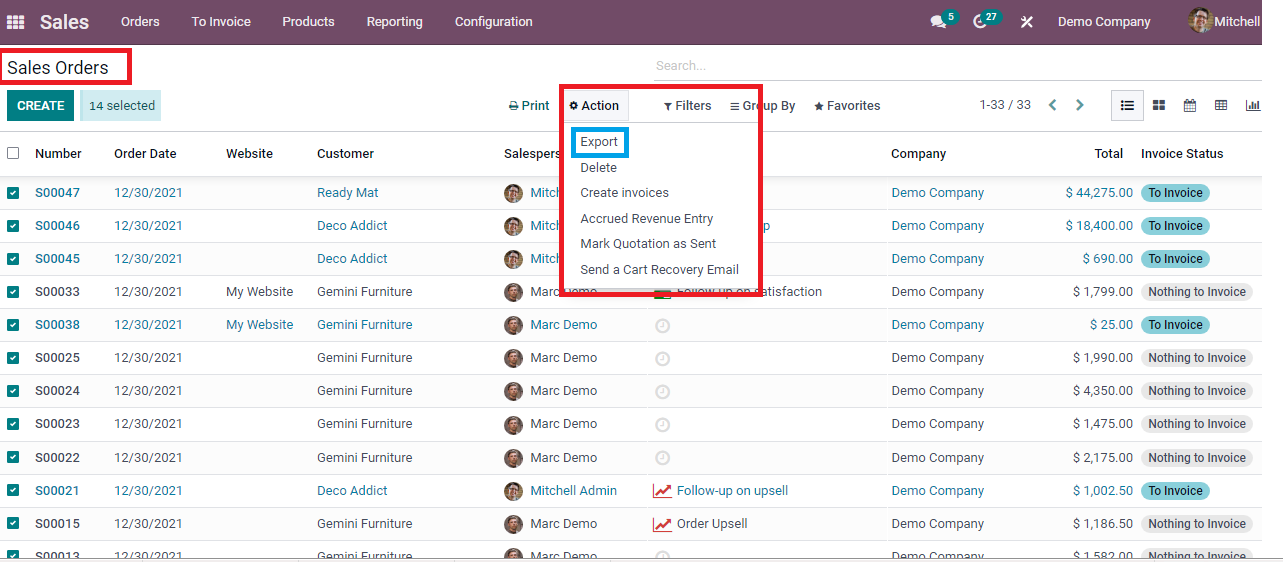Open the Favorites dropdown
The image size is (1283, 562).
(x=847, y=106)
